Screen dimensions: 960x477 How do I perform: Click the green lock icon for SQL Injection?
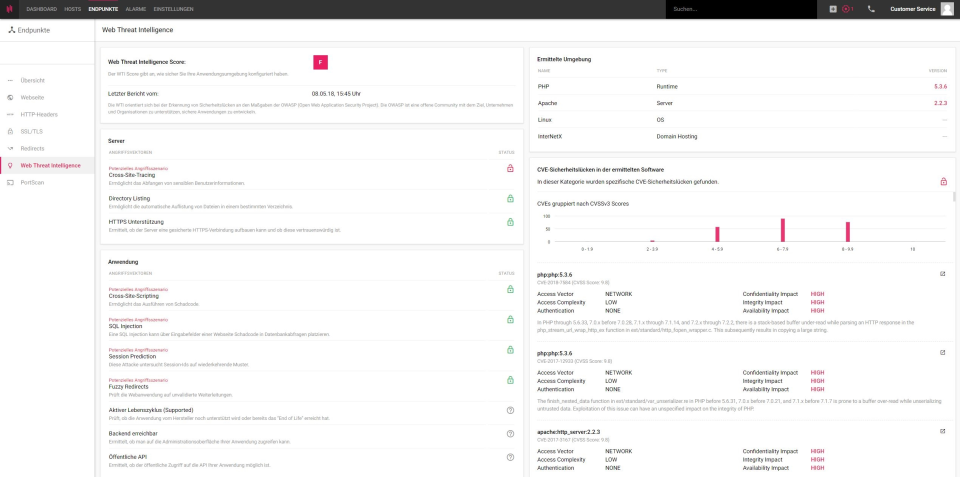[510, 319]
